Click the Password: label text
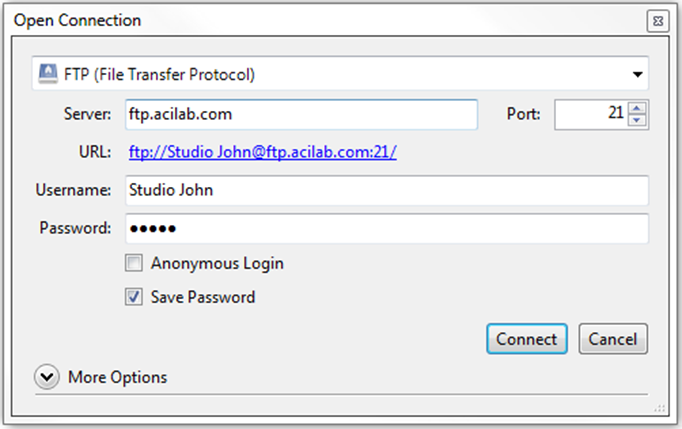Image resolution: width=682 pixels, height=429 pixels. [x=75, y=228]
